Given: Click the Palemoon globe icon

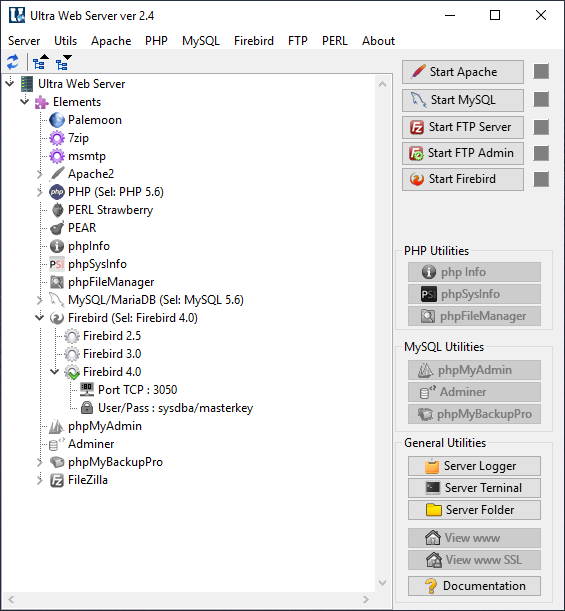Looking at the screenshot, I should point(57,120).
